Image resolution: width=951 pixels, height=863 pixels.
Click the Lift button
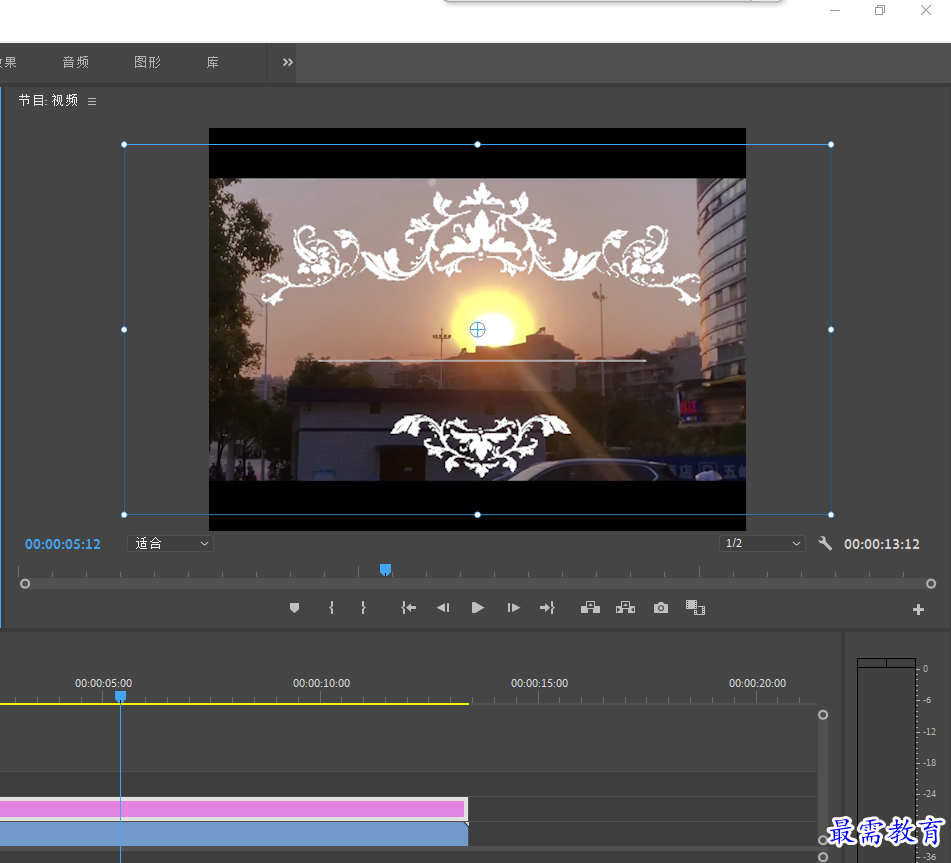(590, 608)
